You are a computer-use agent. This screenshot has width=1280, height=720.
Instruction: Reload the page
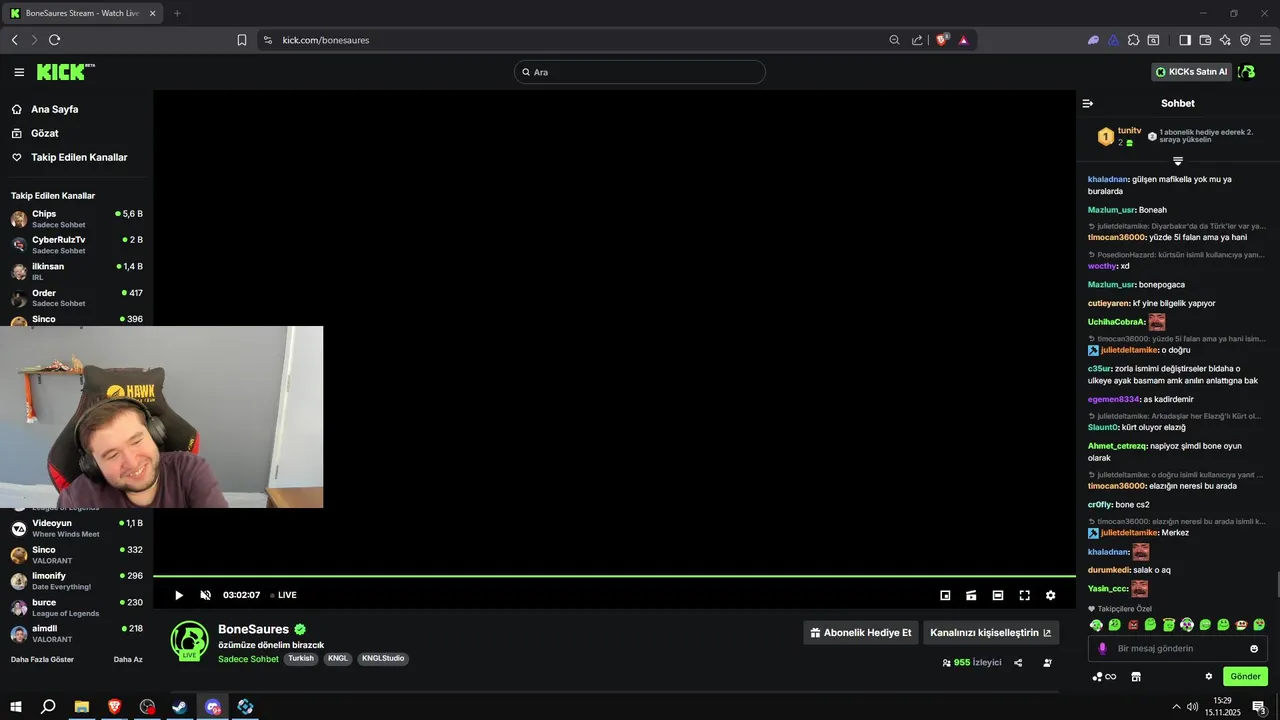[54, 40]
